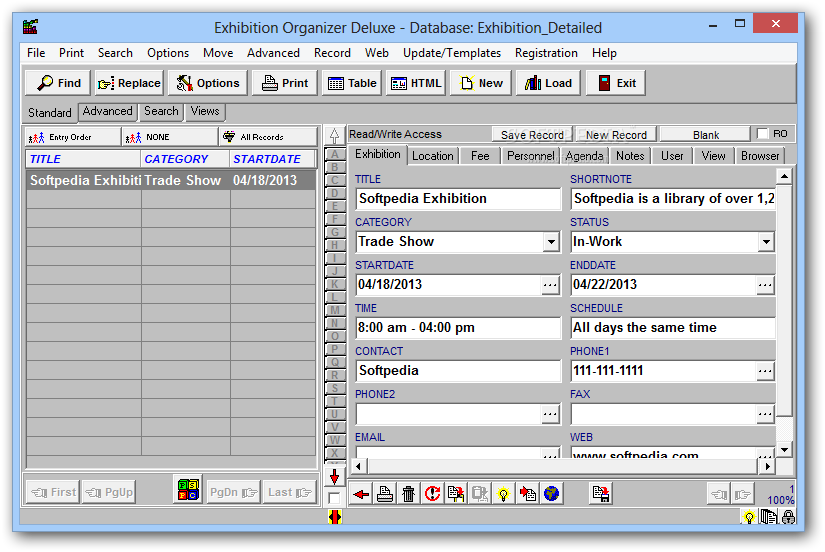Click the New toolbar button
The image size is (825, 552).
[x=480, y=83]
